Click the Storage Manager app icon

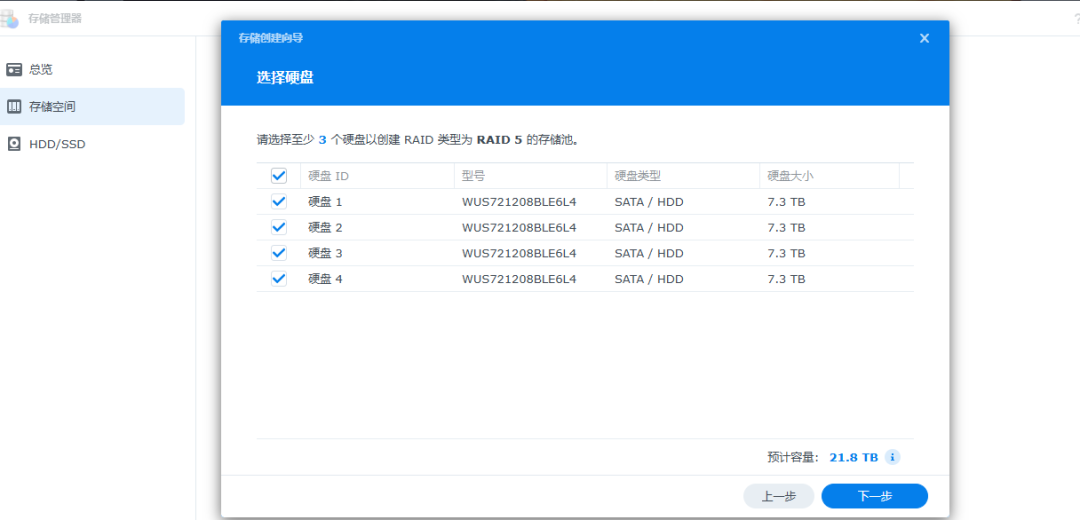click(9, 17)
